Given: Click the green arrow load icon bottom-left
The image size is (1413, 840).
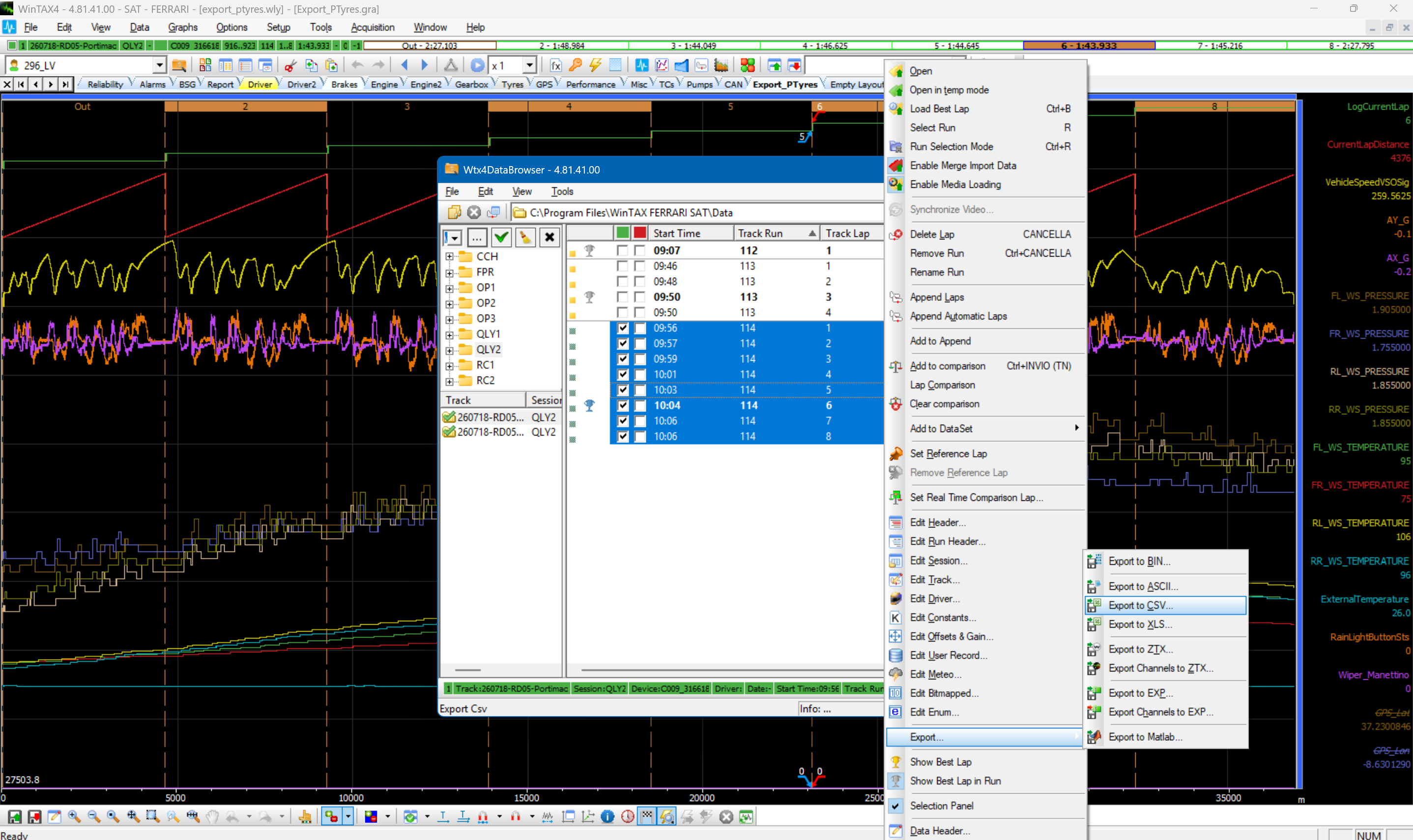Looking at the screenshot, I should pyautogui.click(x=15, y=816).
